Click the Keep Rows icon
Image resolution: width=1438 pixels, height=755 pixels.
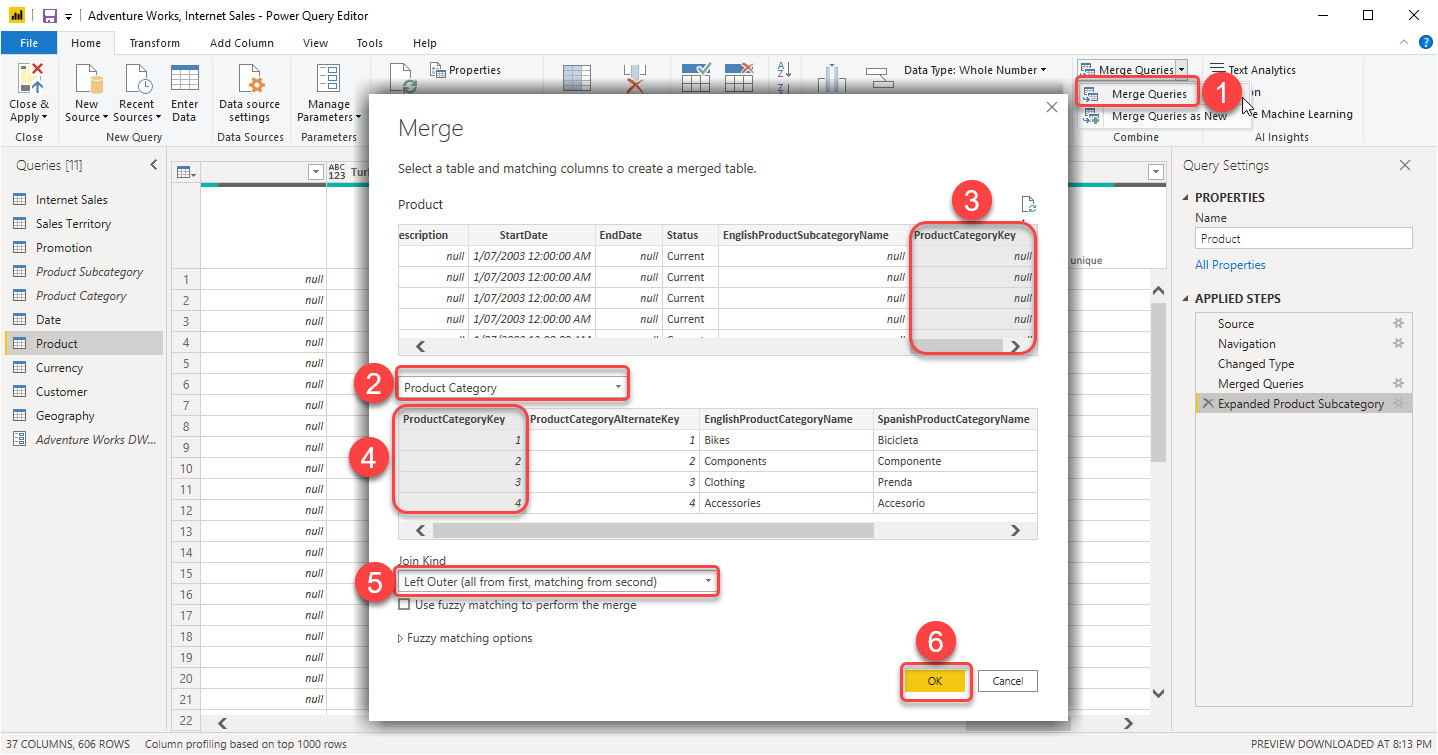click(x=696, y=78)
